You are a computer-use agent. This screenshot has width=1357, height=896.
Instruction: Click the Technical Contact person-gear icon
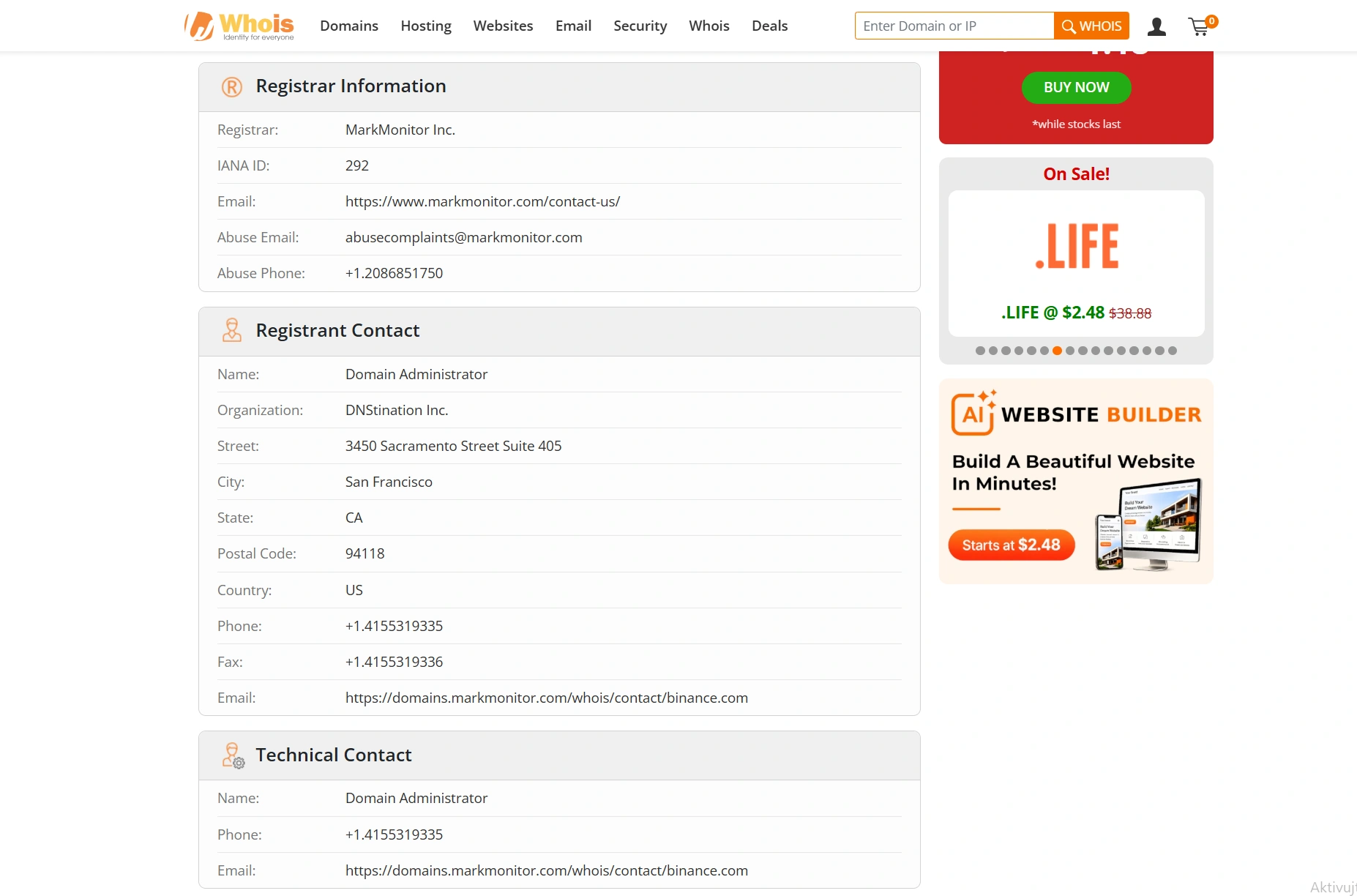pos(233,755)
